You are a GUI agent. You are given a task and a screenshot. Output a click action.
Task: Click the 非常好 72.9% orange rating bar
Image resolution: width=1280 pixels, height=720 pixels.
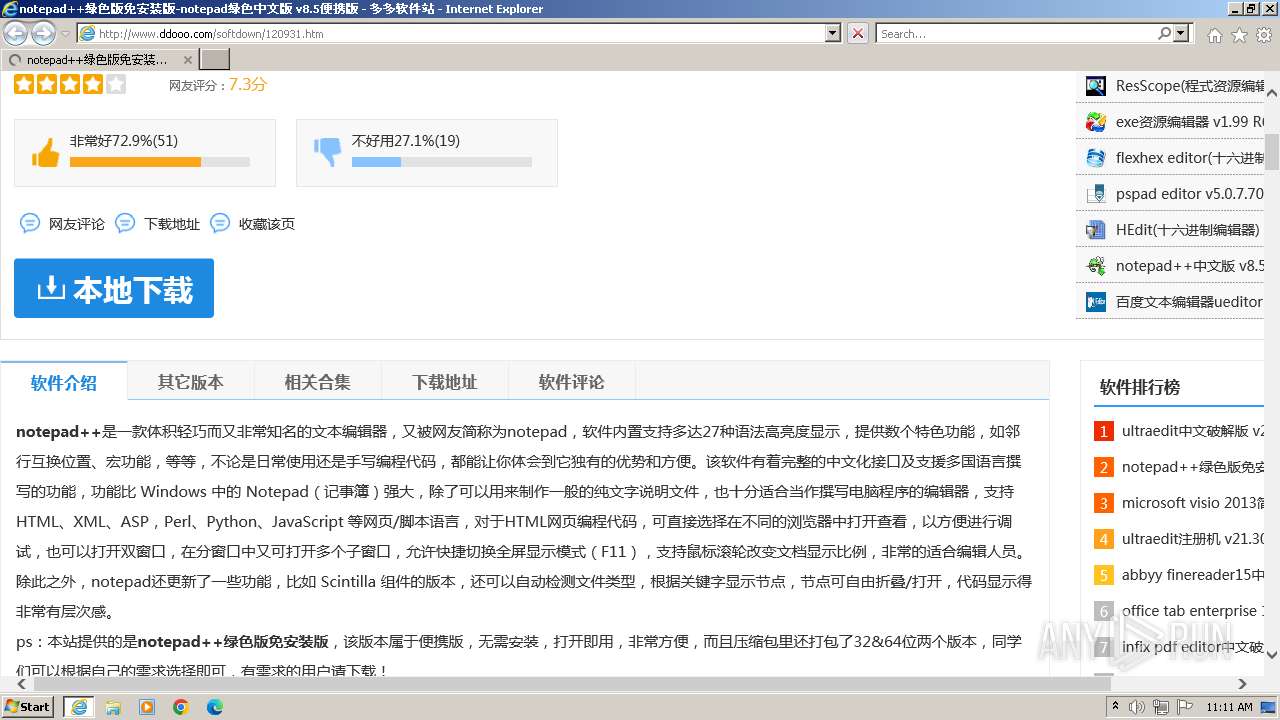(x=135, y=161)
